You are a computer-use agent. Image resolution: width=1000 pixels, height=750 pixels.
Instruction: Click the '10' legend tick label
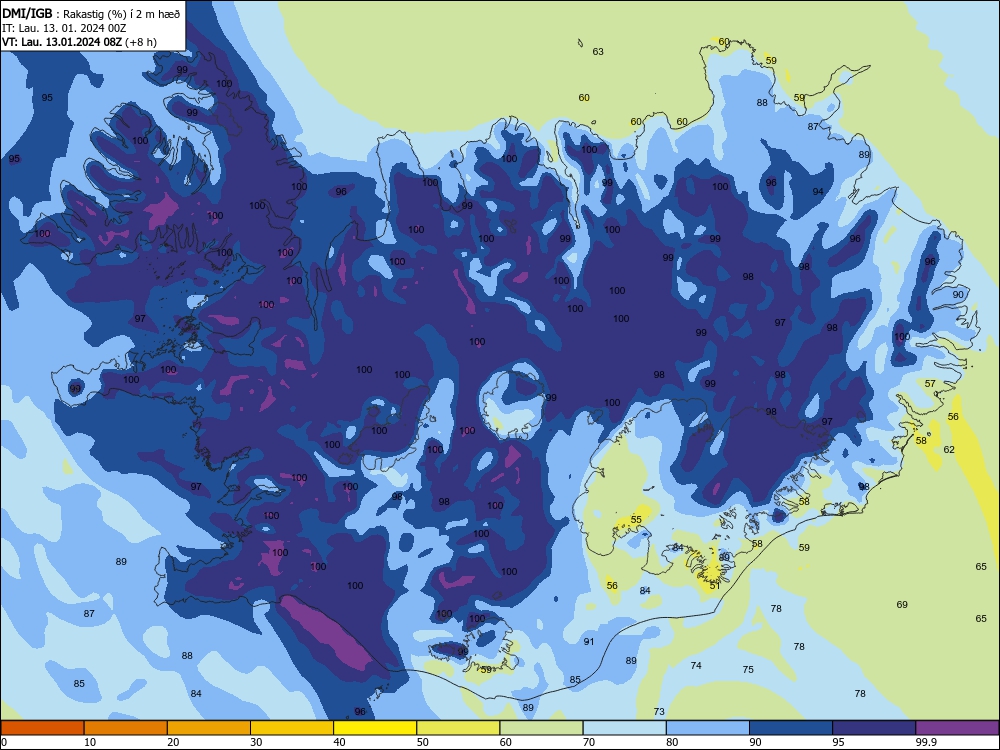click(x=90, y=742)
